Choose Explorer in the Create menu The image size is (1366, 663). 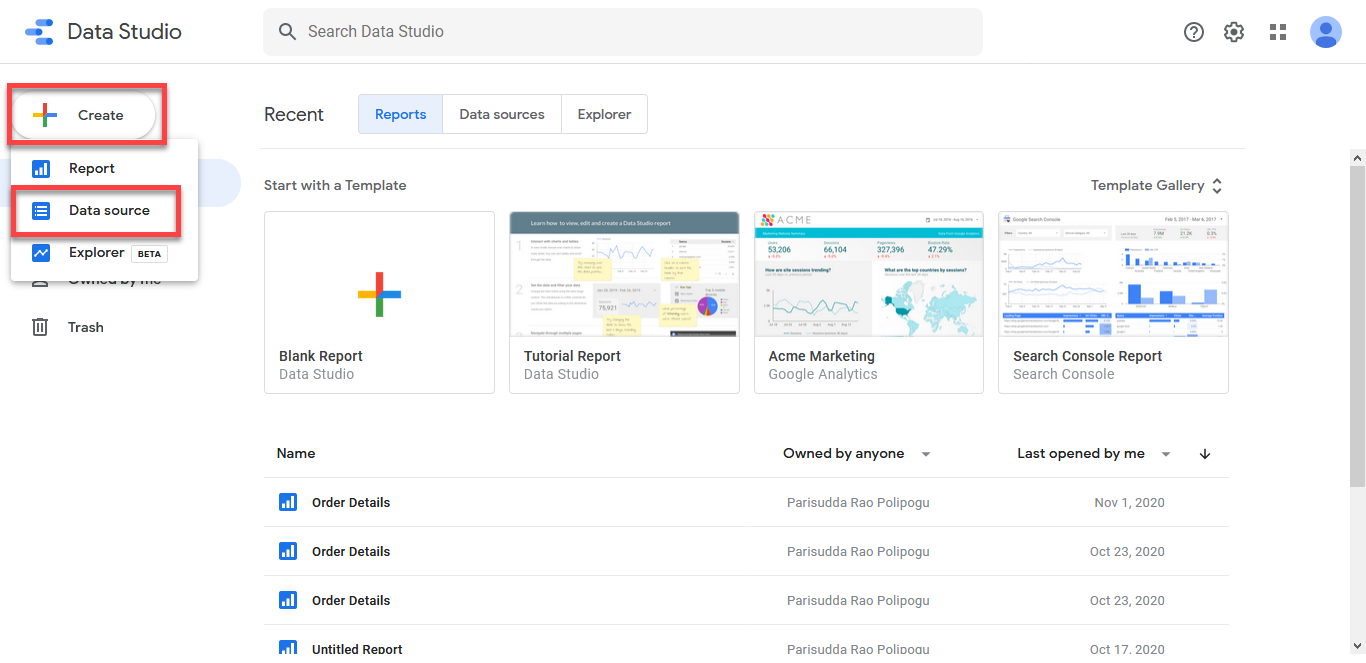pyautogui.click(x=96, y=253)
